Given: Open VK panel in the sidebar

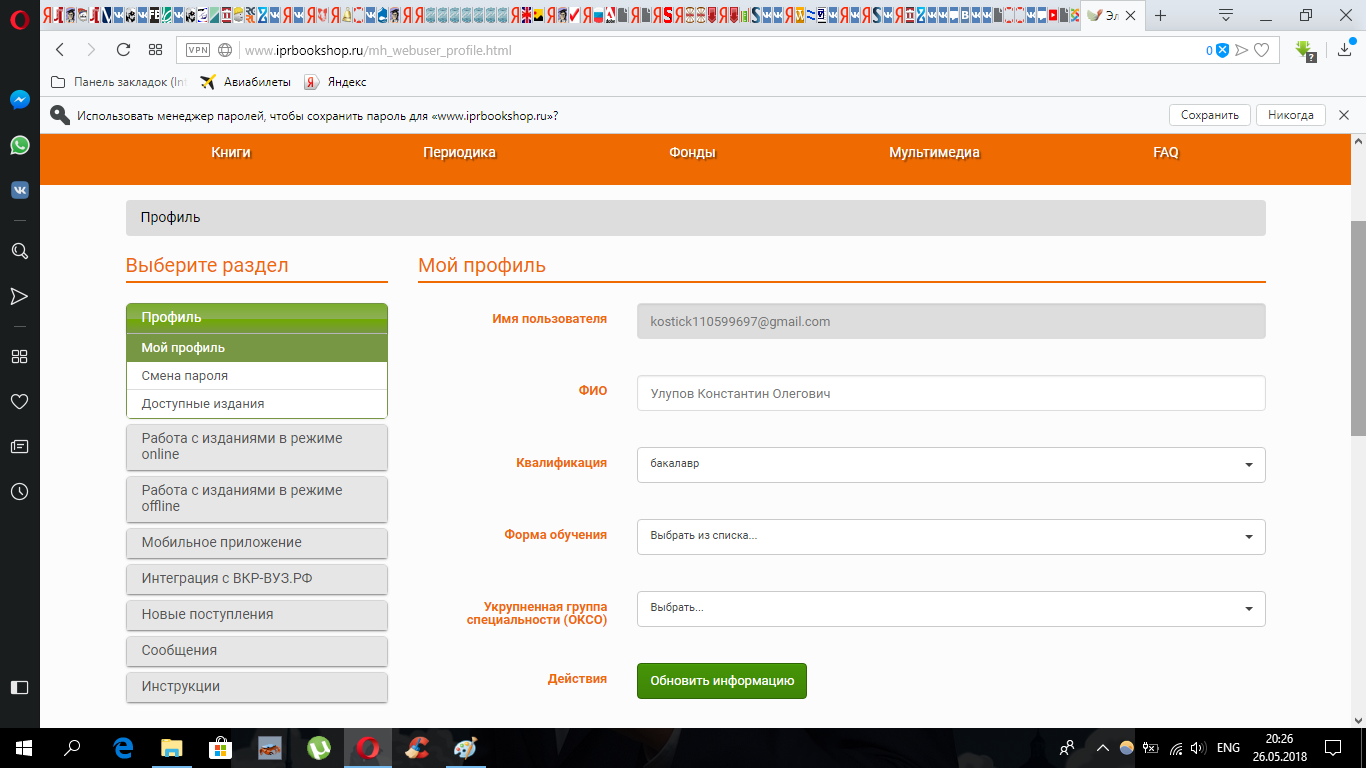Looking at the screenshot, I should tap(19, 190).
